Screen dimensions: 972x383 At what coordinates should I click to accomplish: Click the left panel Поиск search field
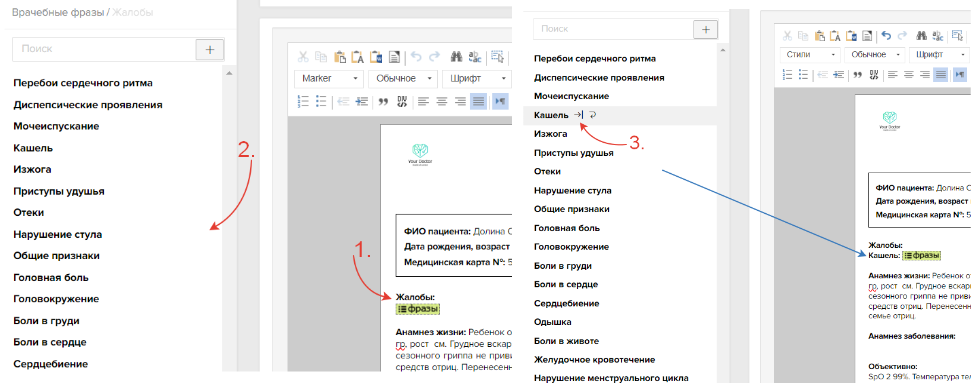pos(104,49)
